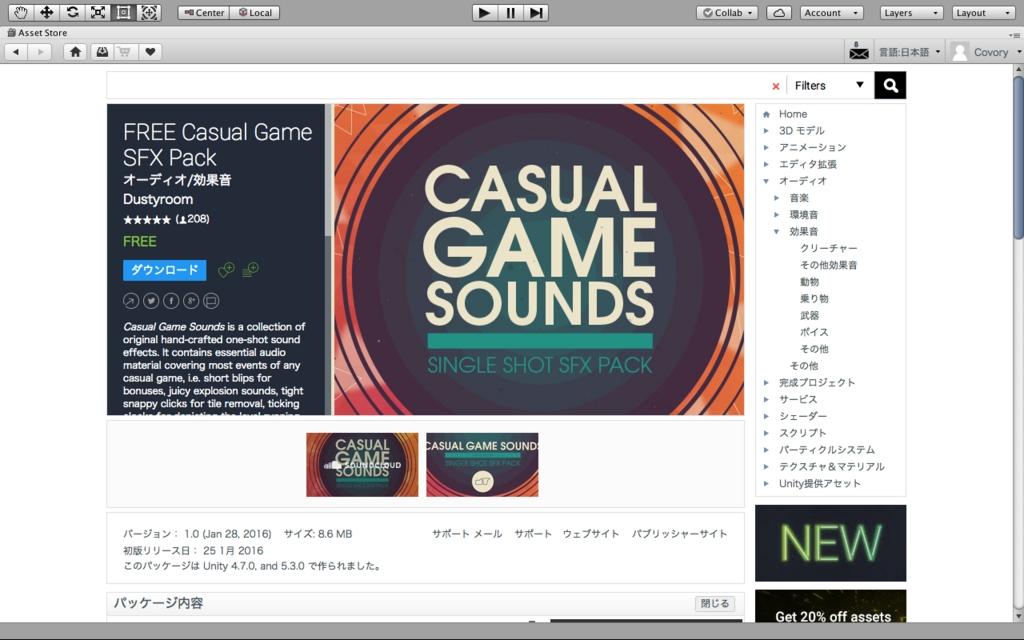Image resolution: width=1024 pixels, height=640 pixels.
Task: Open the wish list heart icon
Action: 150,52
